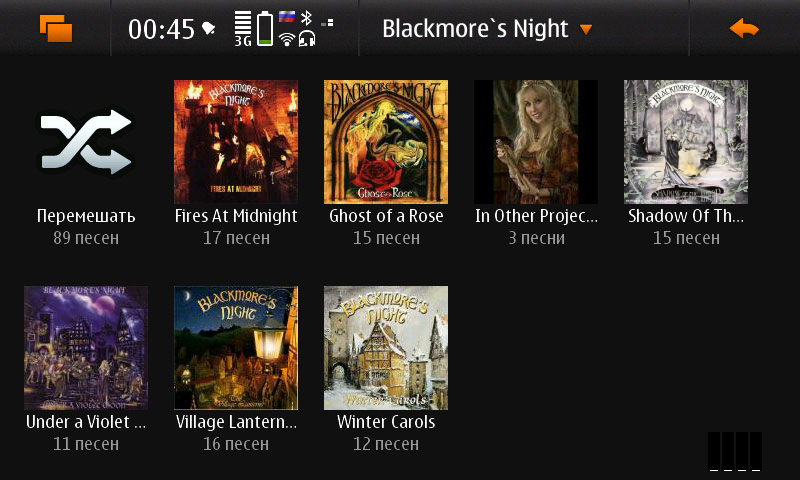Tap the shuffle arrows icon
Screen dimensions: 800x480
point(86,142)
